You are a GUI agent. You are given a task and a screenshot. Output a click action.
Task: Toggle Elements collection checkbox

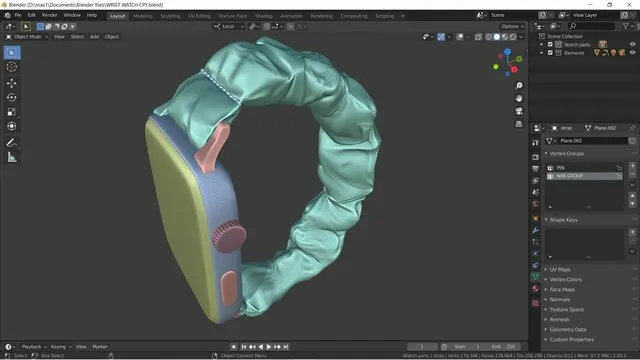point(550,53)
